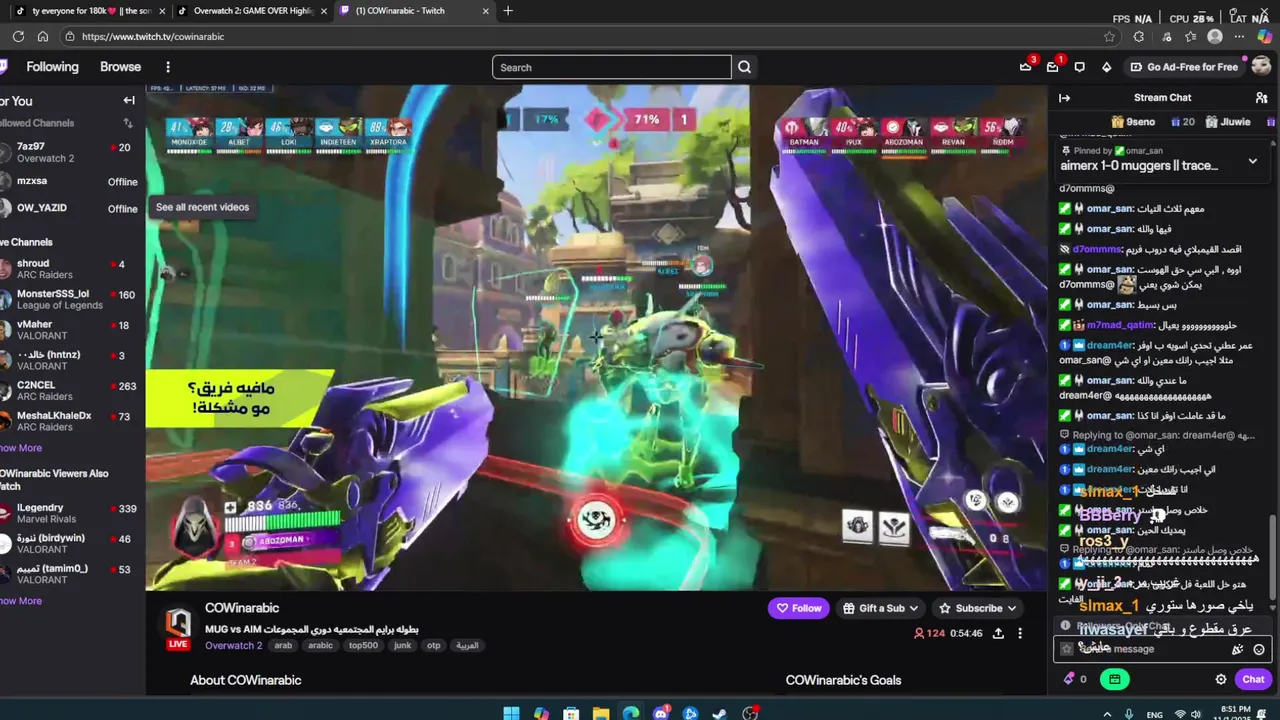Screen dimensions: 1280x720
Task: Open Windows Start menu
Action: [511, 713]
